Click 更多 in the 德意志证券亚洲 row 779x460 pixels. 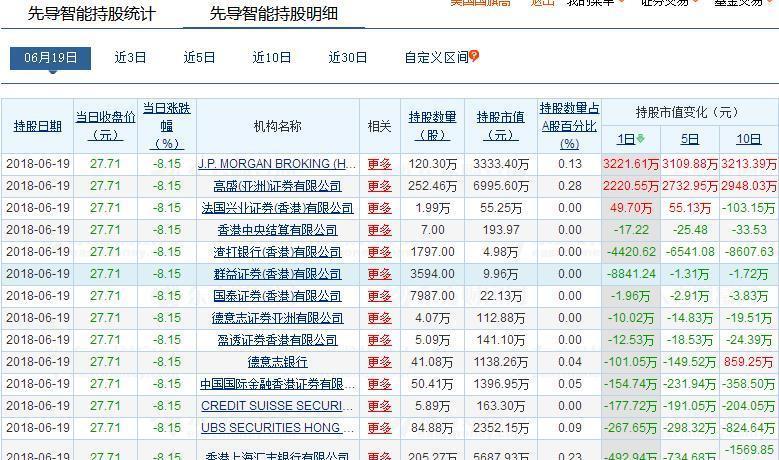coord(380,318)
